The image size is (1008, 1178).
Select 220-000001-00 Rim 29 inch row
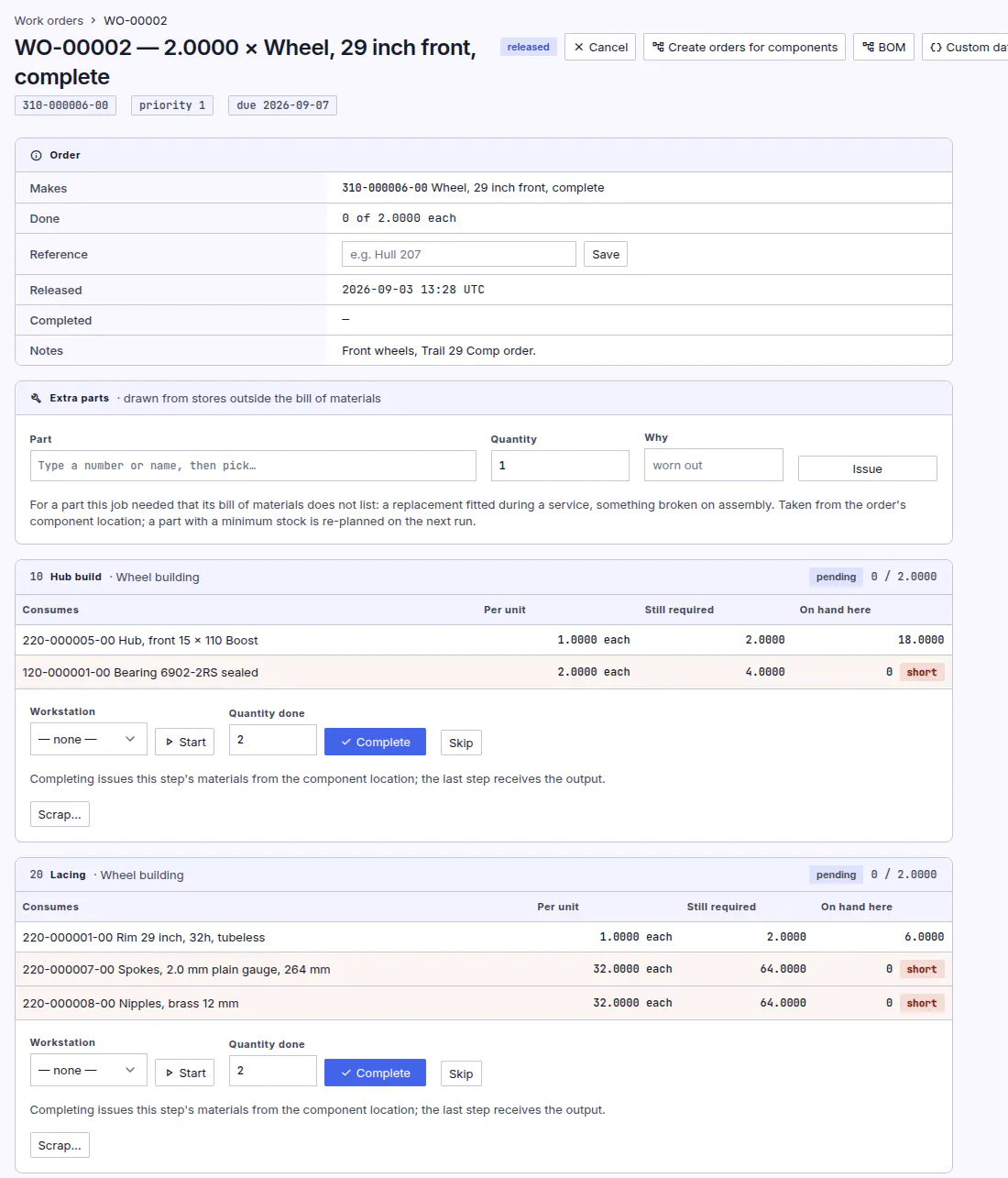pos(484,937)
